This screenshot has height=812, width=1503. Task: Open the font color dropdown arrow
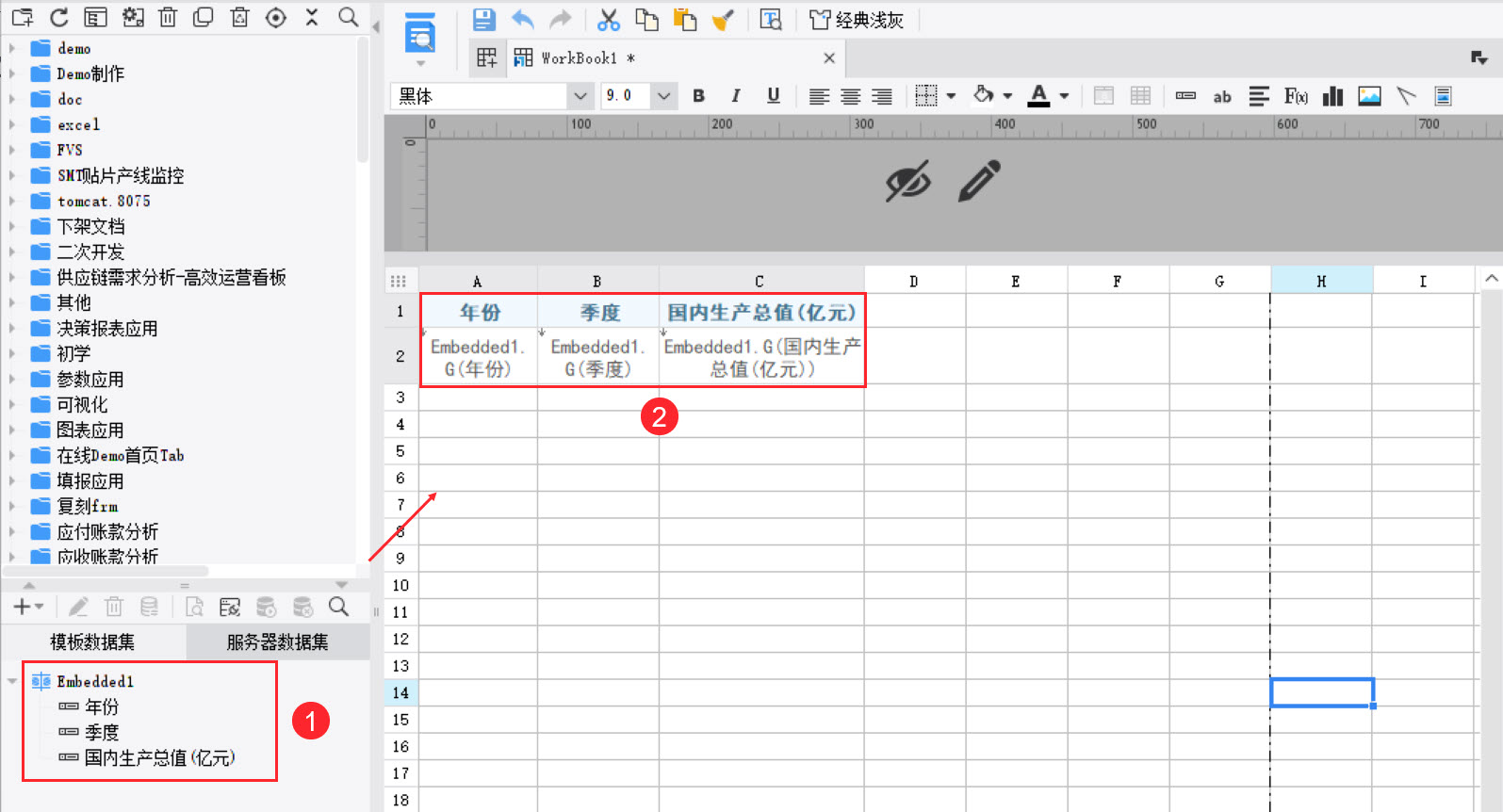click(1064, 96)
